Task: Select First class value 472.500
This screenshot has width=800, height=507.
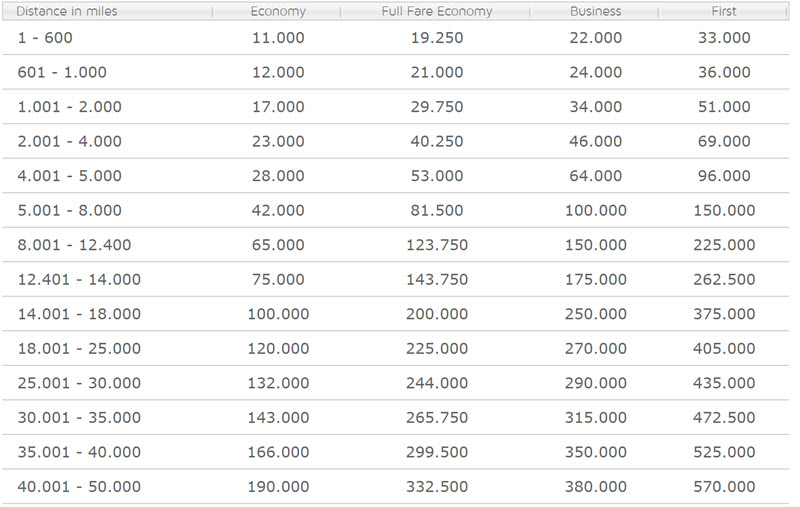Action: [724, 418]
